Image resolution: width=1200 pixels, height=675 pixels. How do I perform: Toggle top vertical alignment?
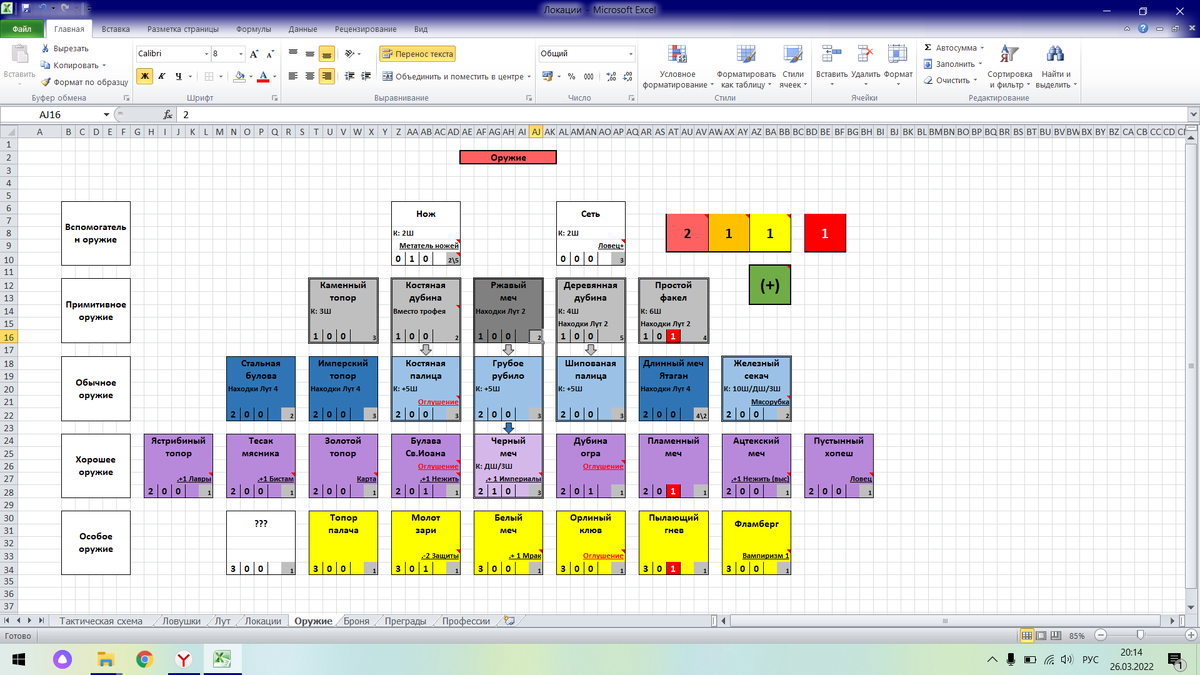click(295, 54)
